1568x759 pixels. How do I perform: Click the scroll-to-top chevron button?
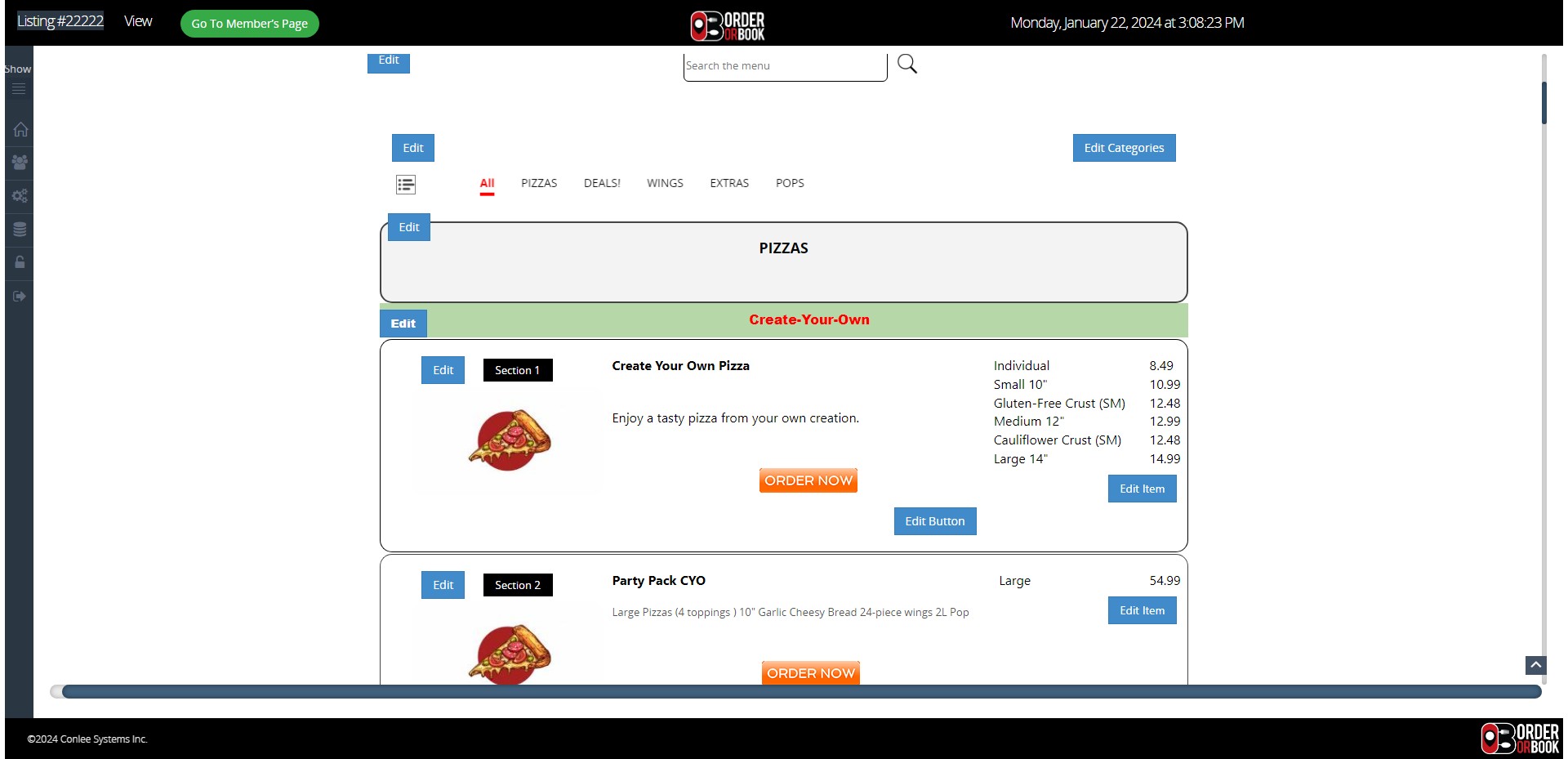(x=1535, y=665)
